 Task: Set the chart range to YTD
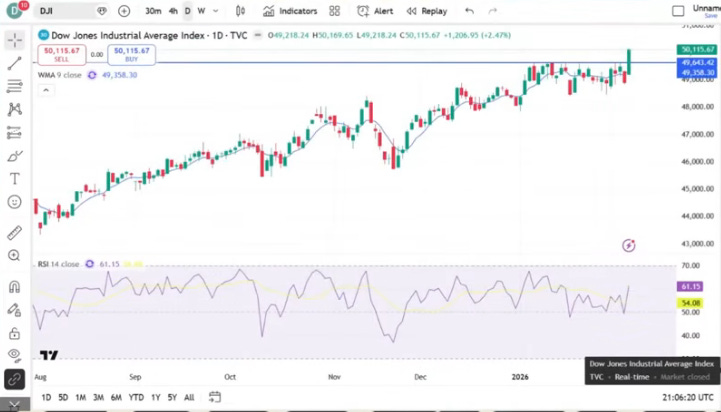[136, 397]
